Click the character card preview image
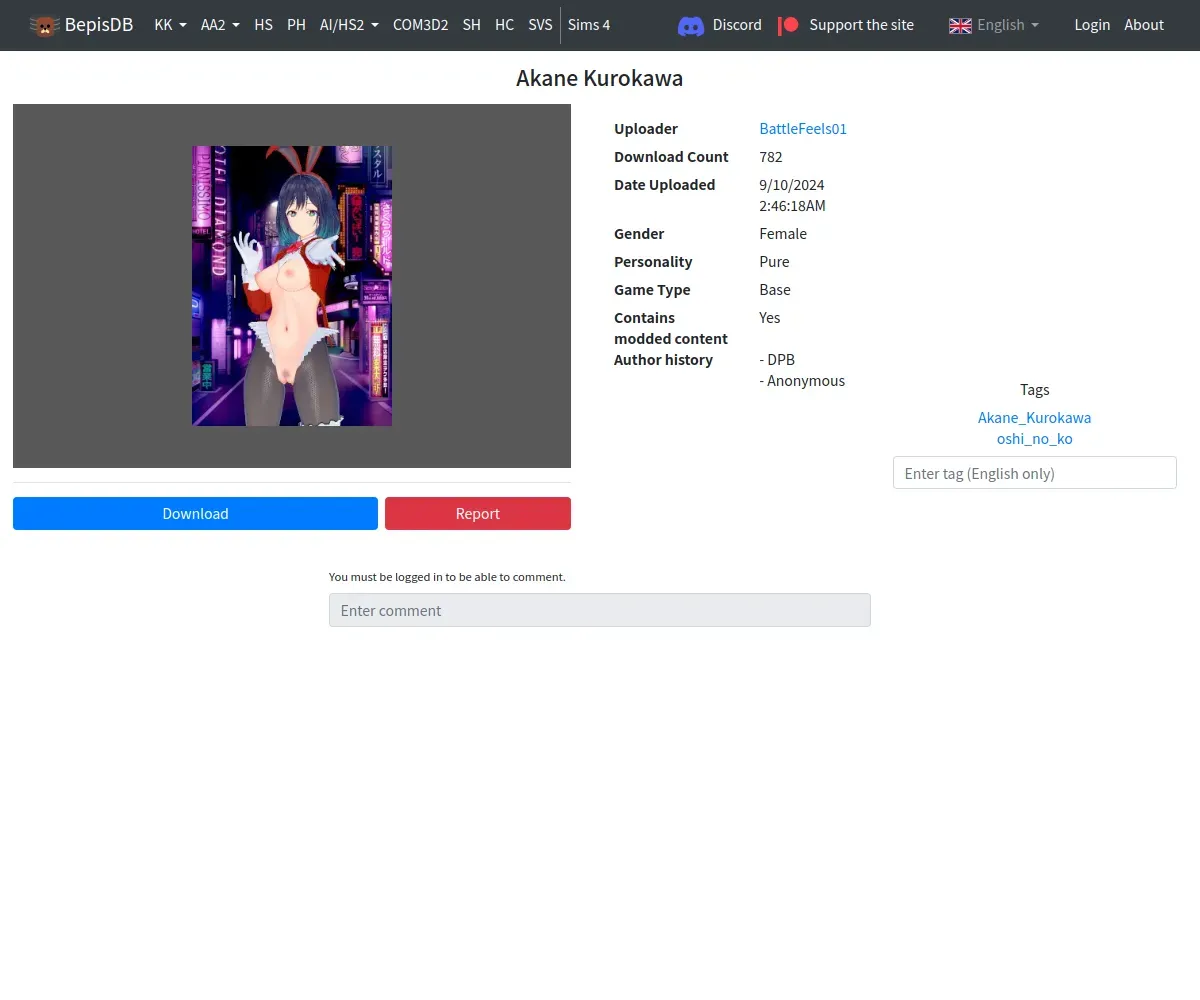This screenshot has width=1200, height=1000. tap(292, 286)
